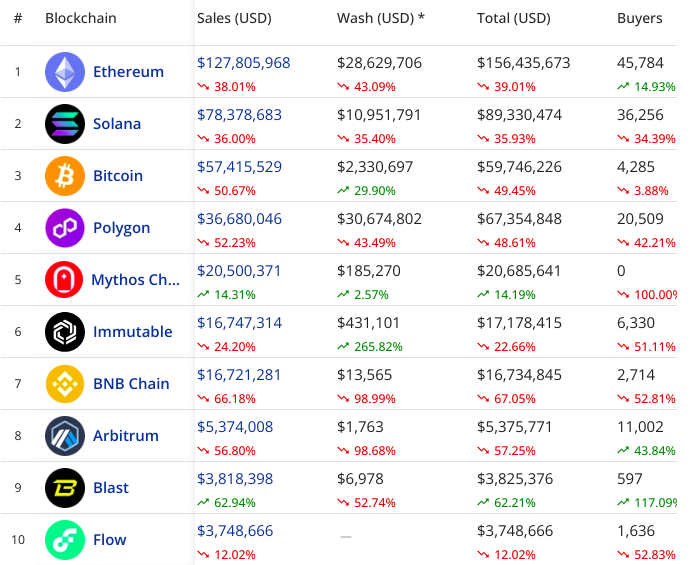Click the Polygon logo icon

tap(65, 228)
